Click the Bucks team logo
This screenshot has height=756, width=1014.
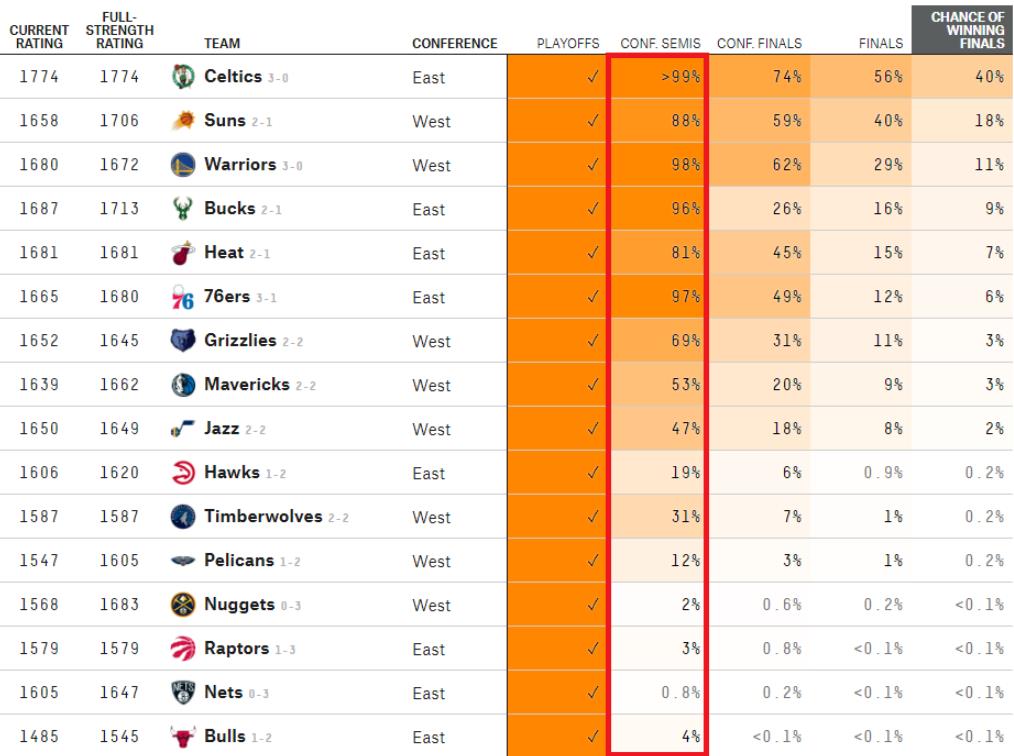coord(181,209)
